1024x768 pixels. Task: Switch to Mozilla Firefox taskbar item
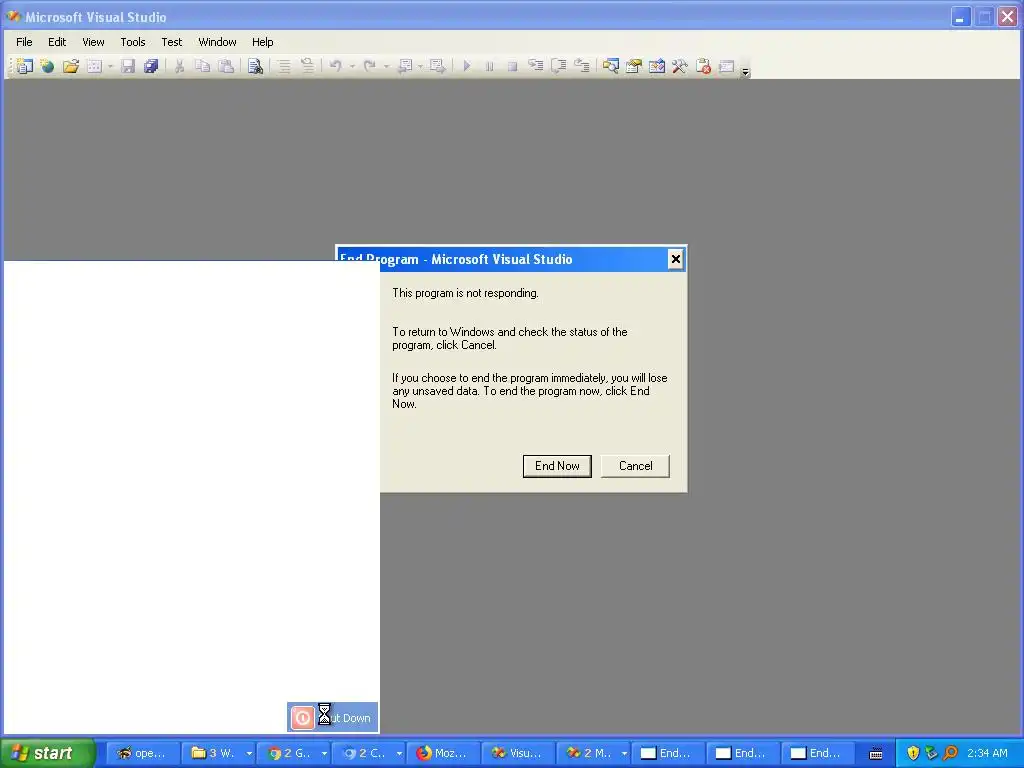(x=443, y=753)
